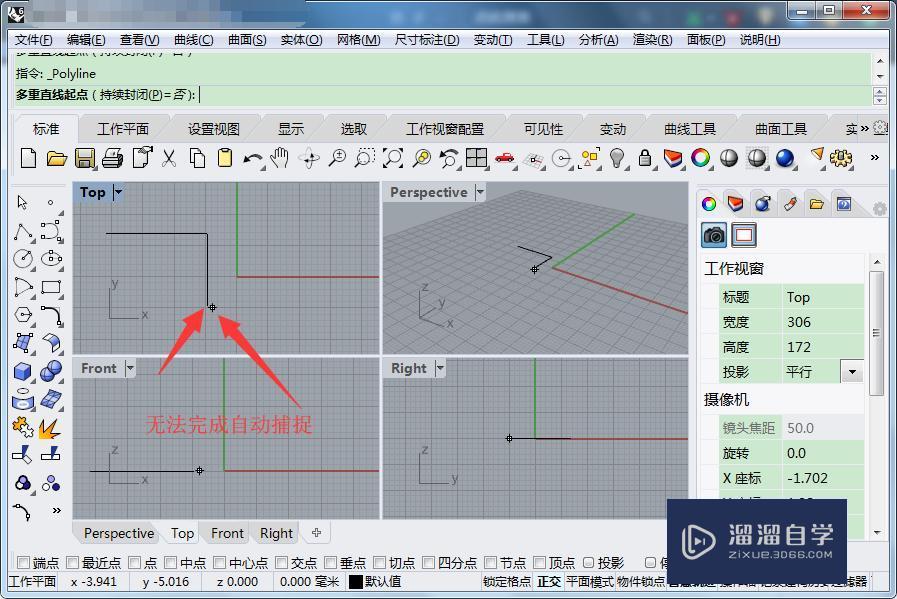This screenshot has width=897, height=599.
Task: Click the Zoom dynamic magnifier icon
Action: click(338, 158)
